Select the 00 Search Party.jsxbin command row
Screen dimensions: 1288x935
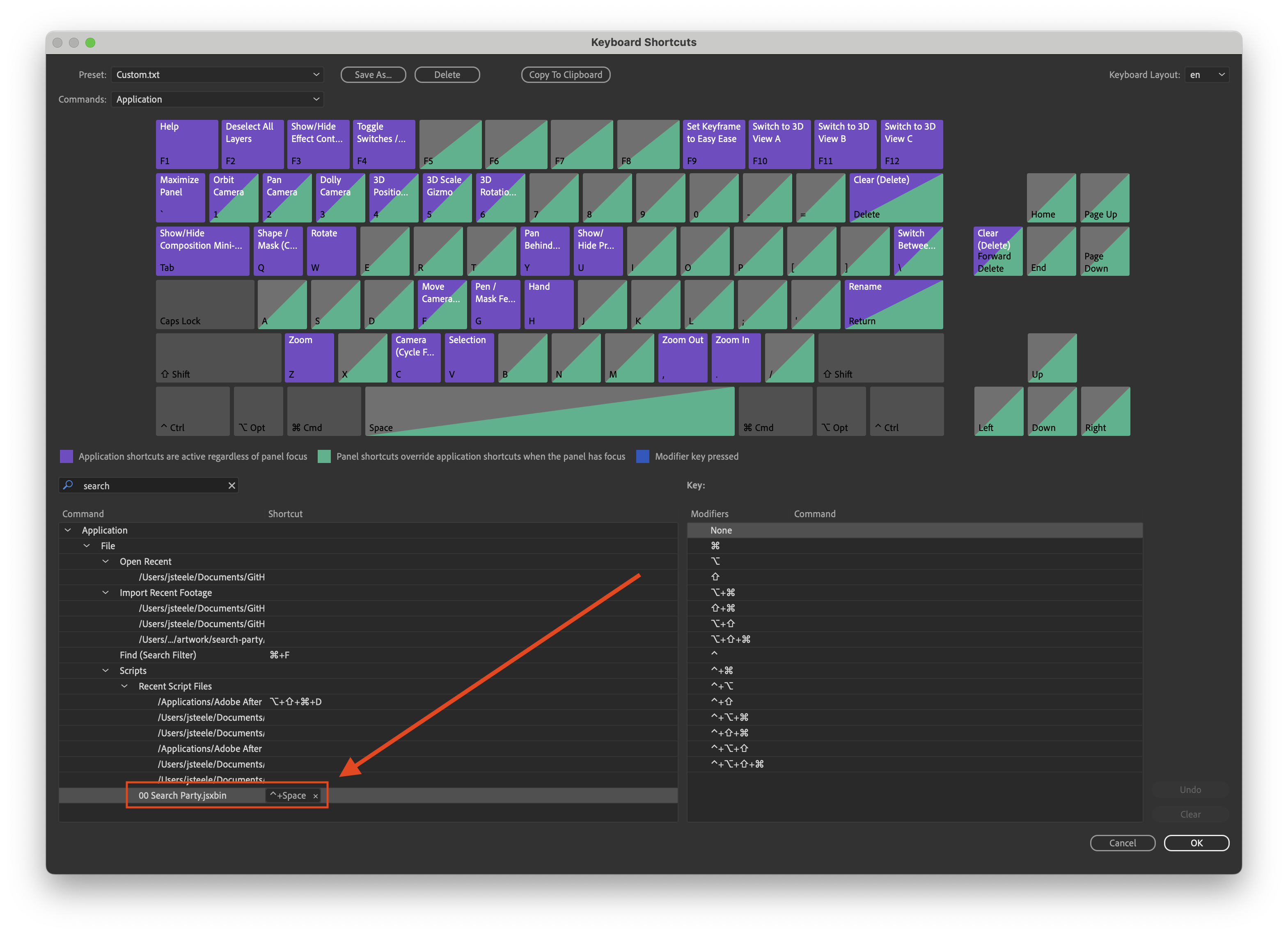[x=183, y=795]
